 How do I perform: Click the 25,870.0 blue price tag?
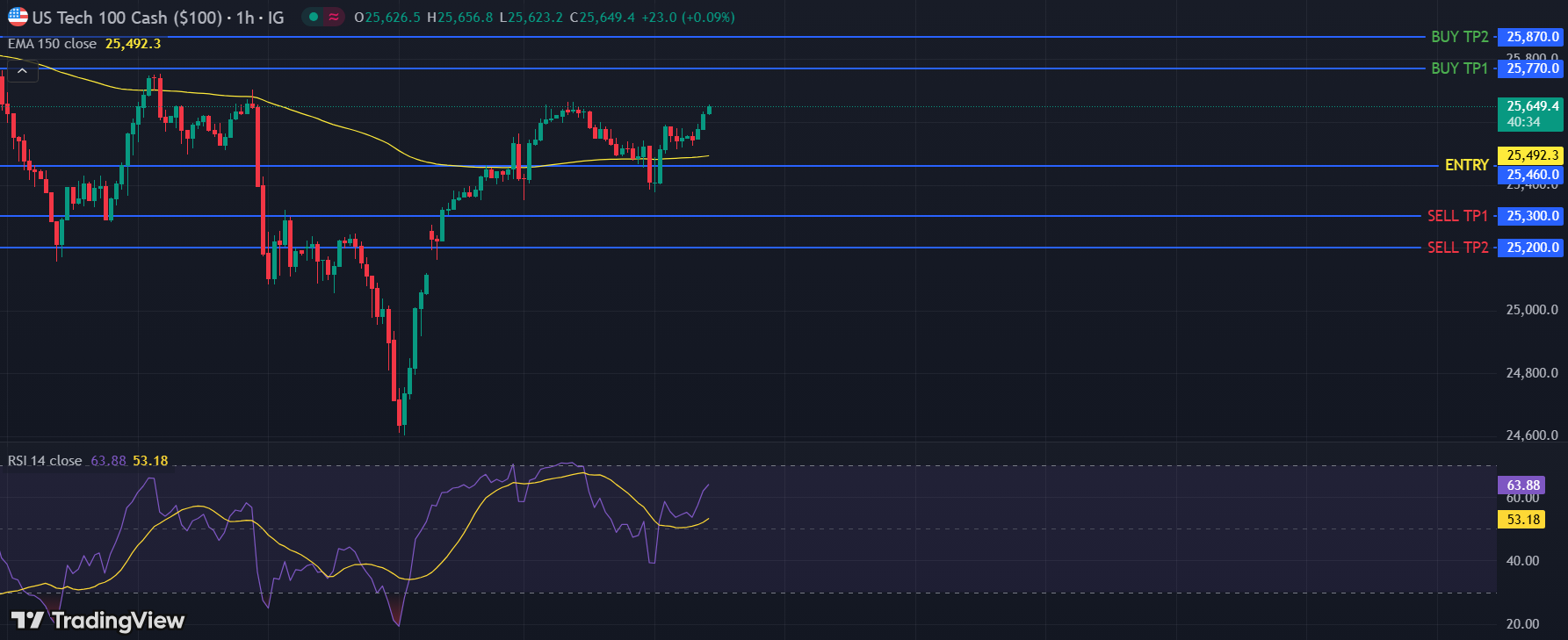click(1532, 37)
